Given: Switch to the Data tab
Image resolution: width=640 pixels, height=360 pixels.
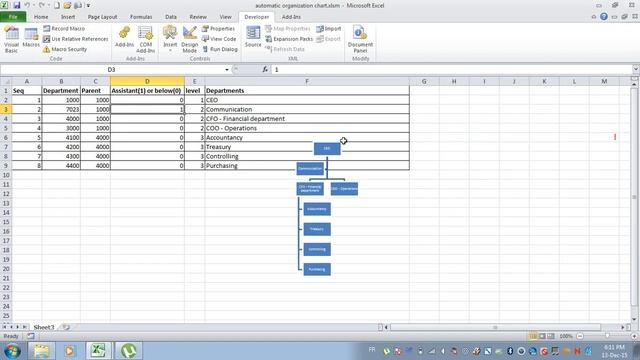Looking at the screenshot, I should [171, 17].
